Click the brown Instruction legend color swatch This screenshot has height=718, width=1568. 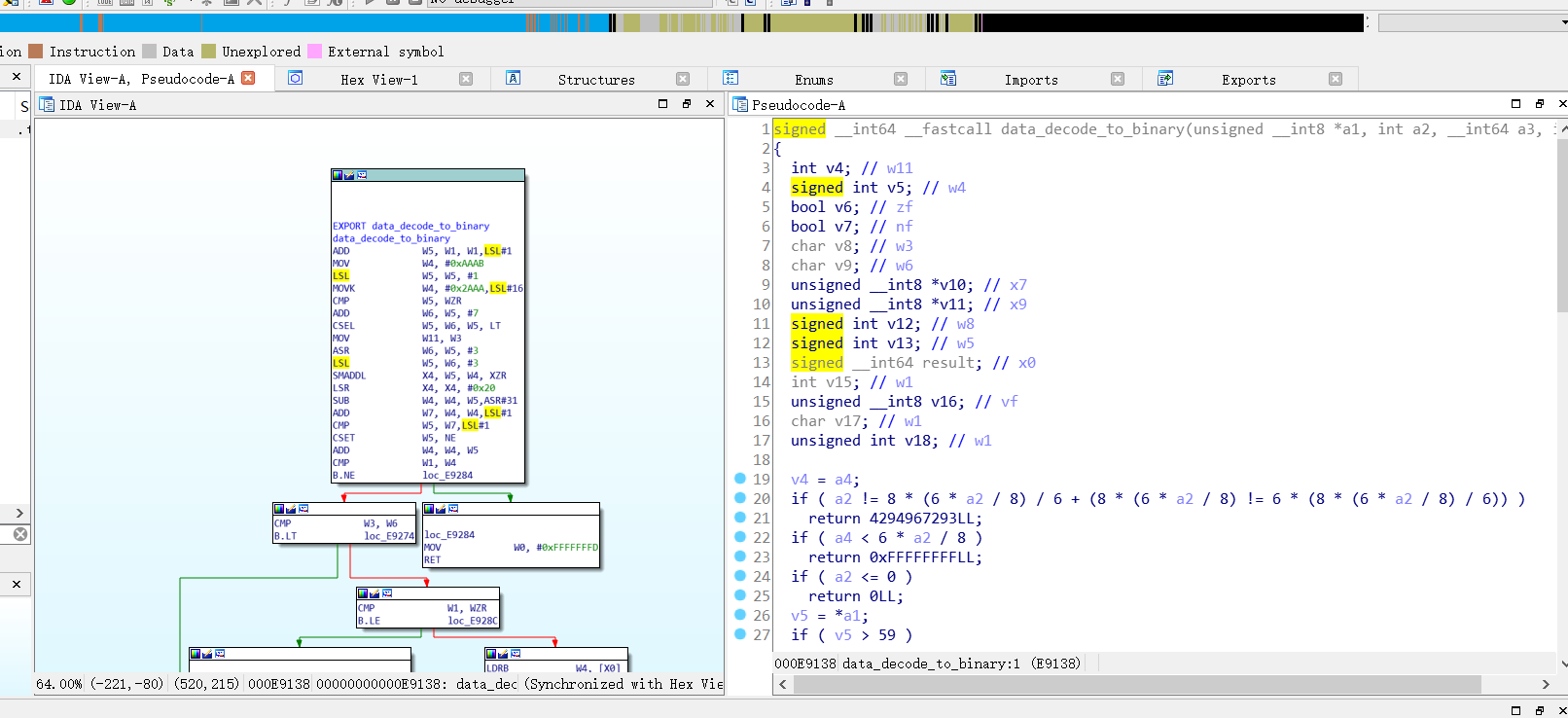36,52
